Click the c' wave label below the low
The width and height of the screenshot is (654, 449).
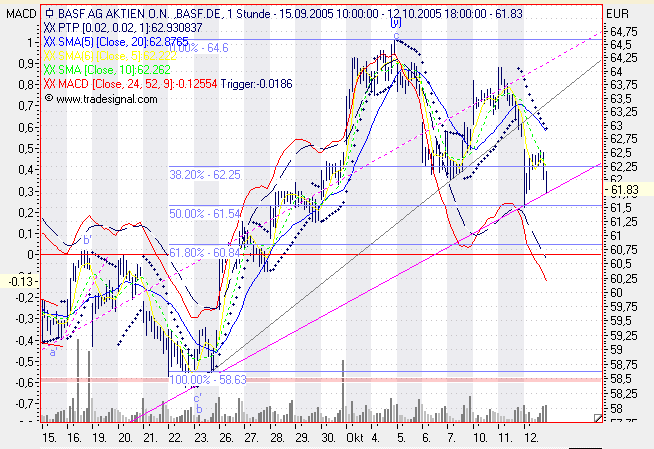198,398
